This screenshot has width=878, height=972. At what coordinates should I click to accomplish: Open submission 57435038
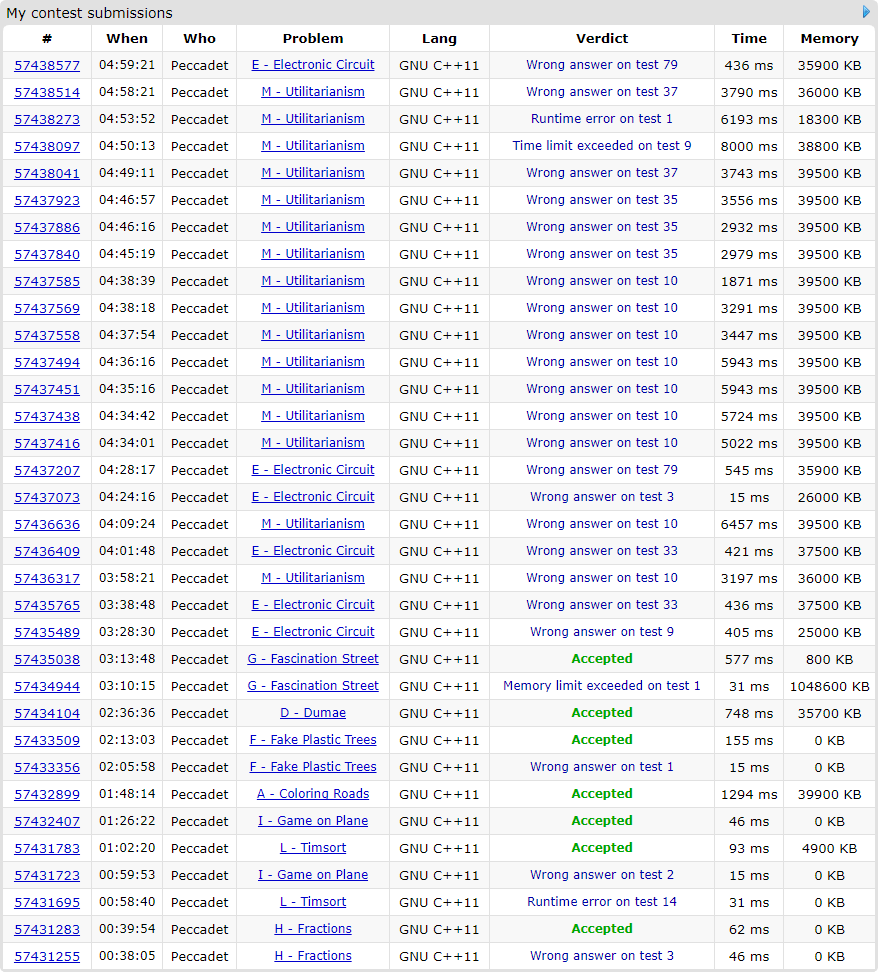(47, 659)
